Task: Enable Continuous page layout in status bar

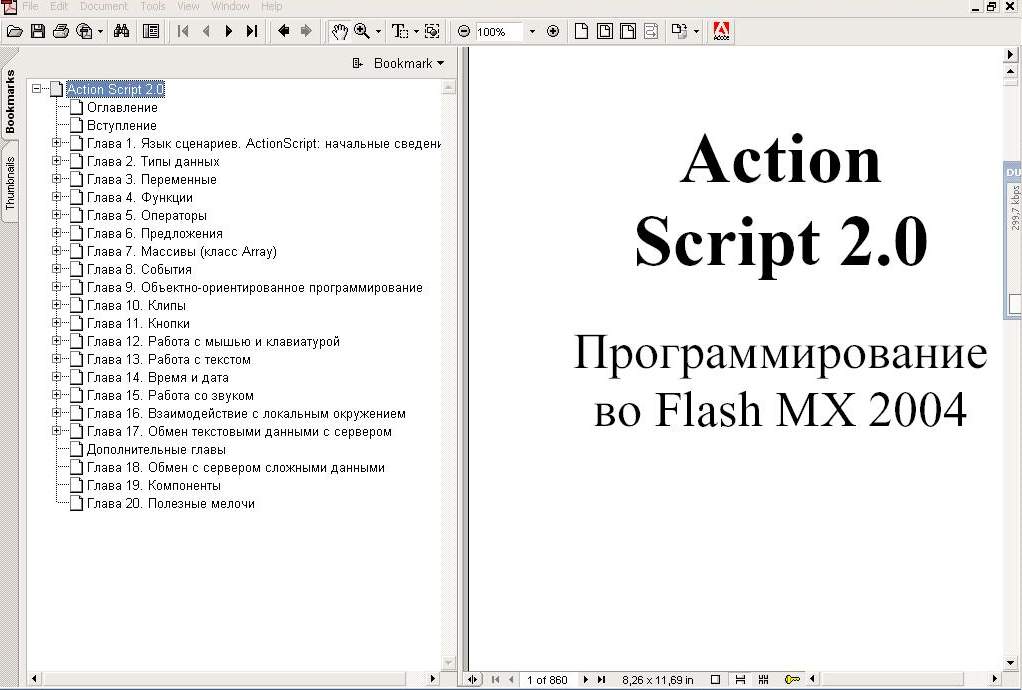Action: (740, 680)
